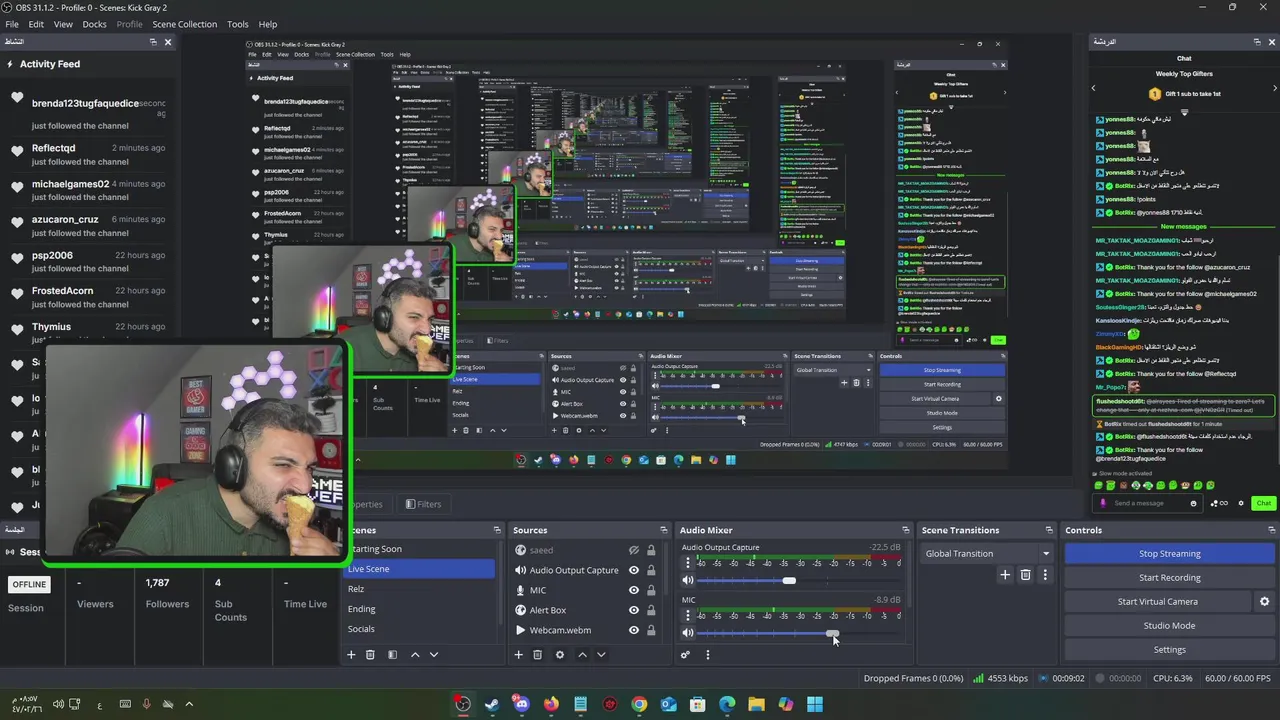Move source up in Sources list
Image resolution: width=1280 pixels, height=720 pixels.
(582, 655)
